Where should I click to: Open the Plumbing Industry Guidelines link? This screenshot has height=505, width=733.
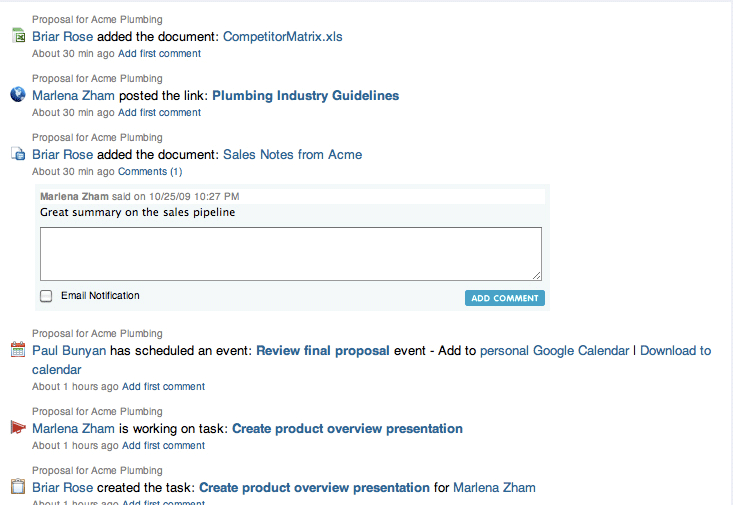[x=305, y=95]
